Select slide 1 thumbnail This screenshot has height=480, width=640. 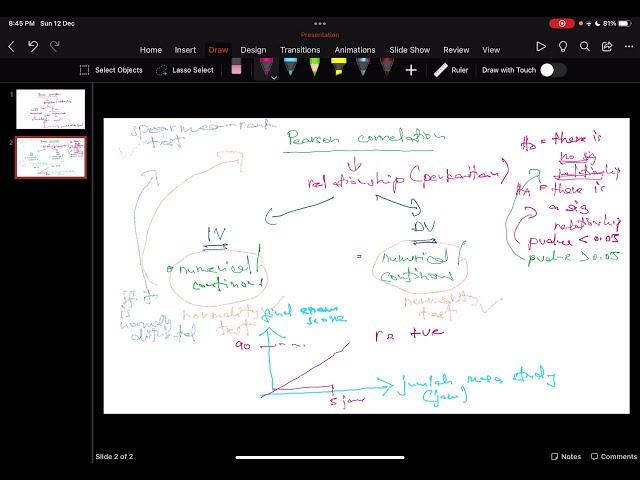51,109
